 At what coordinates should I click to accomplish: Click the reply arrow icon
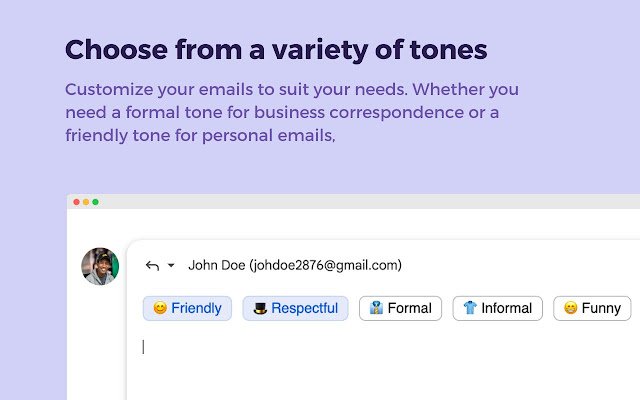coord(152,265)
